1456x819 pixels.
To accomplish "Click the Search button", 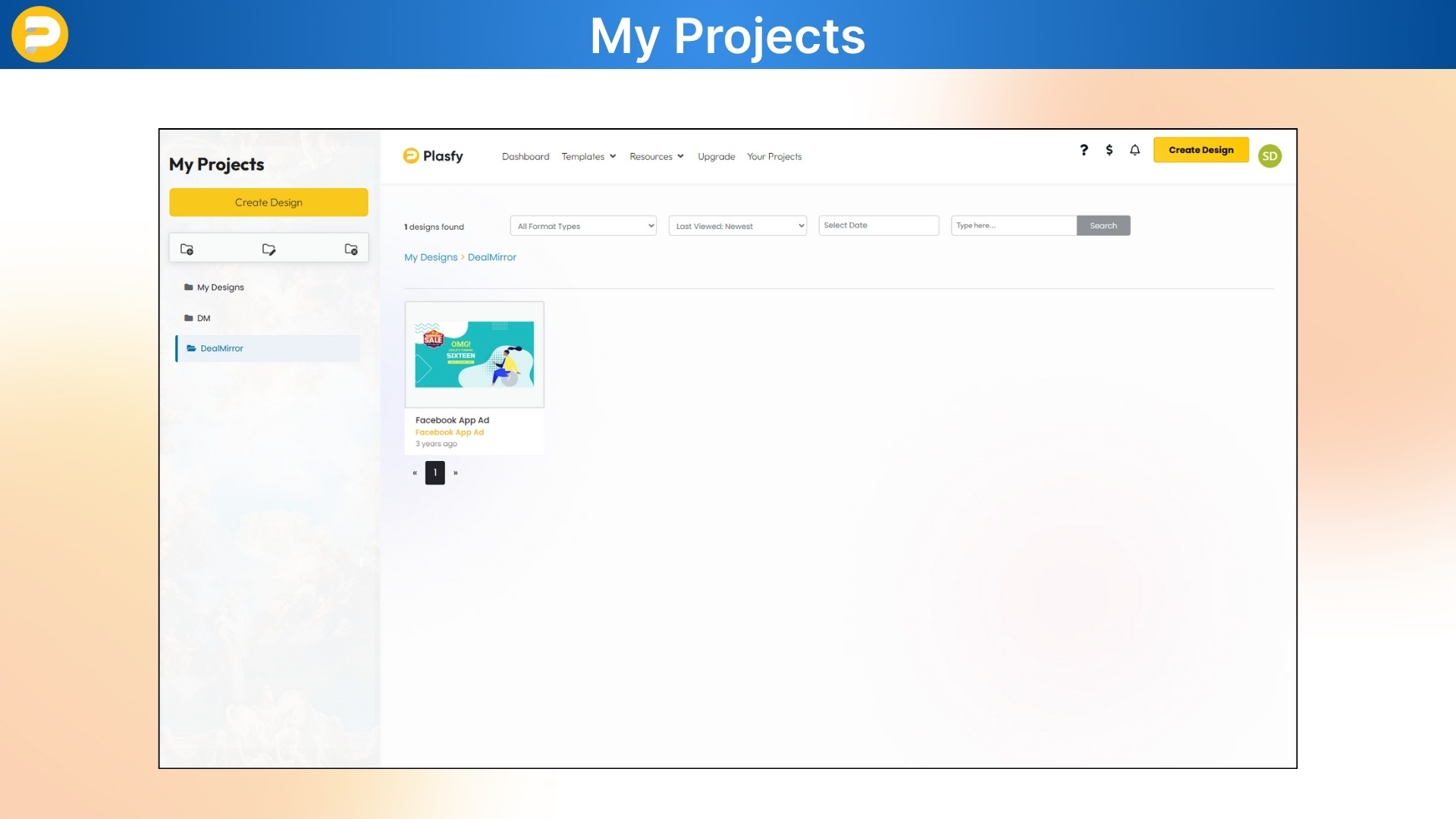I will click(x=1103, y=225).
